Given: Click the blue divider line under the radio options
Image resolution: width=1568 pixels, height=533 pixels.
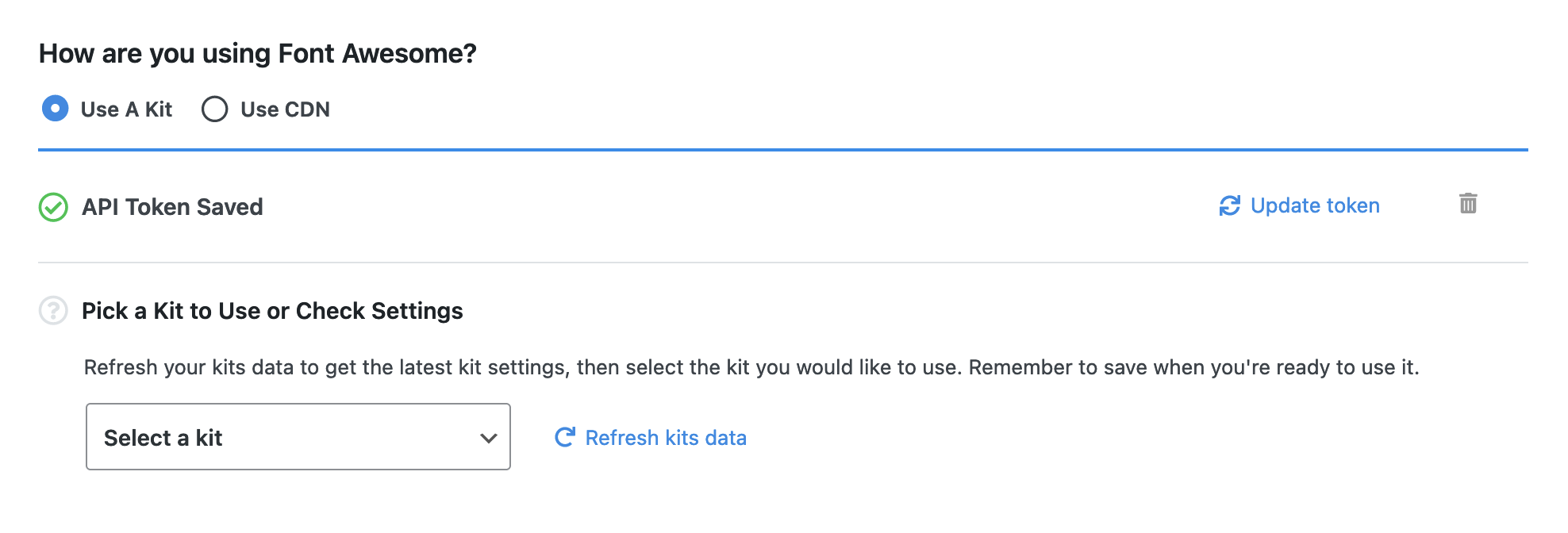Looking at the screenshot, I should 782,149.
